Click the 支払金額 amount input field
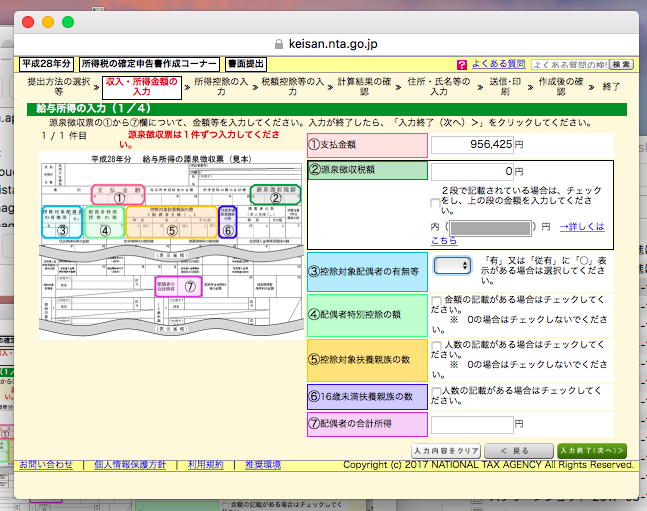This screenshot has width=647, height=511. [471, 144]
